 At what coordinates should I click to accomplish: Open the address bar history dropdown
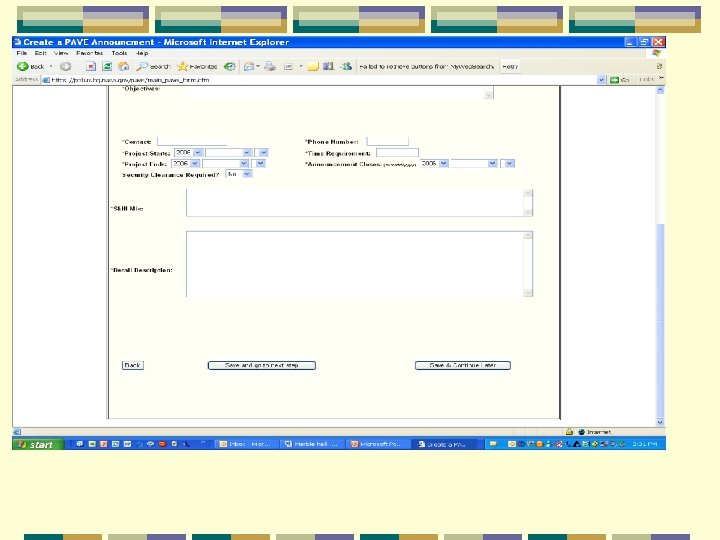tap(602, 80)
